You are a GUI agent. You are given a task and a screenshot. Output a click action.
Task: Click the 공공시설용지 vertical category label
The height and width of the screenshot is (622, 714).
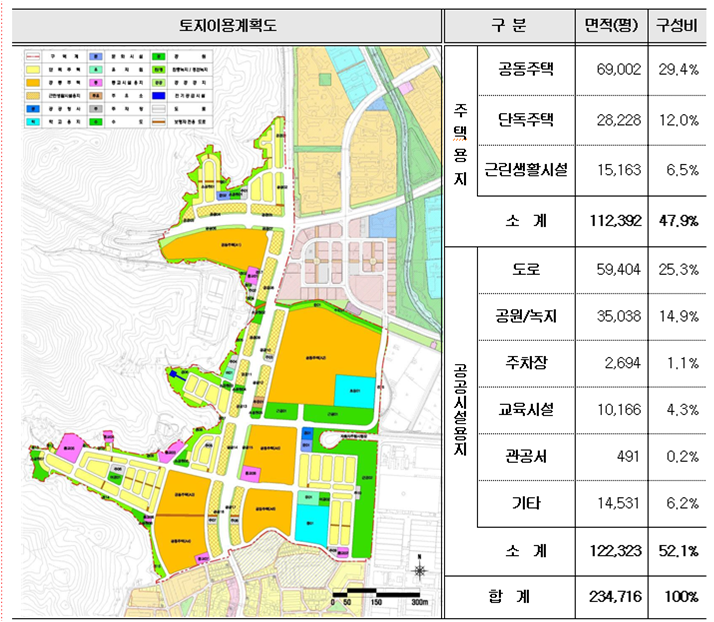(x=460, y=409)
